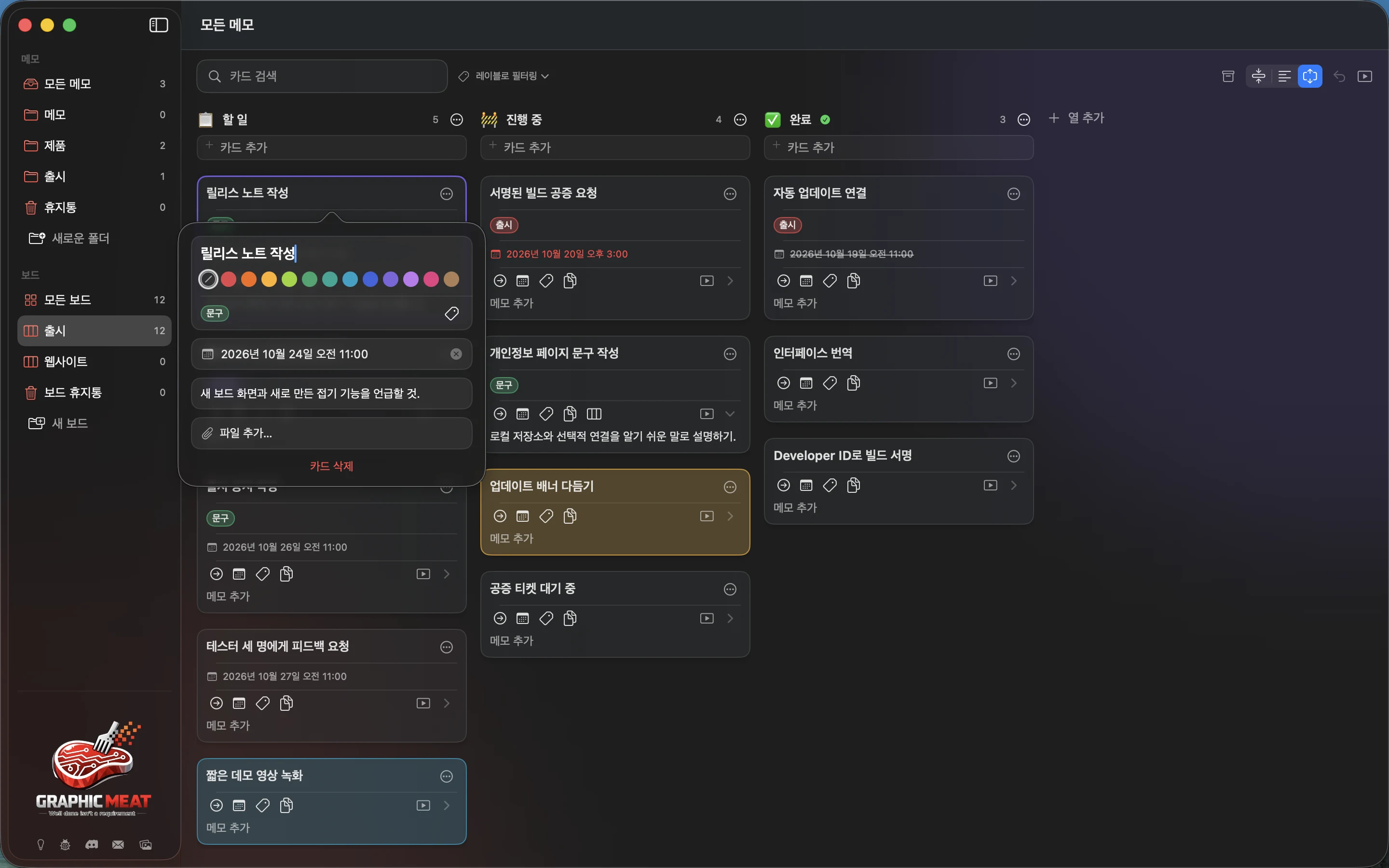Open the archive icon in top toolbar
This screenshot has width=1389, height=868.
(x=1228, y=76)
